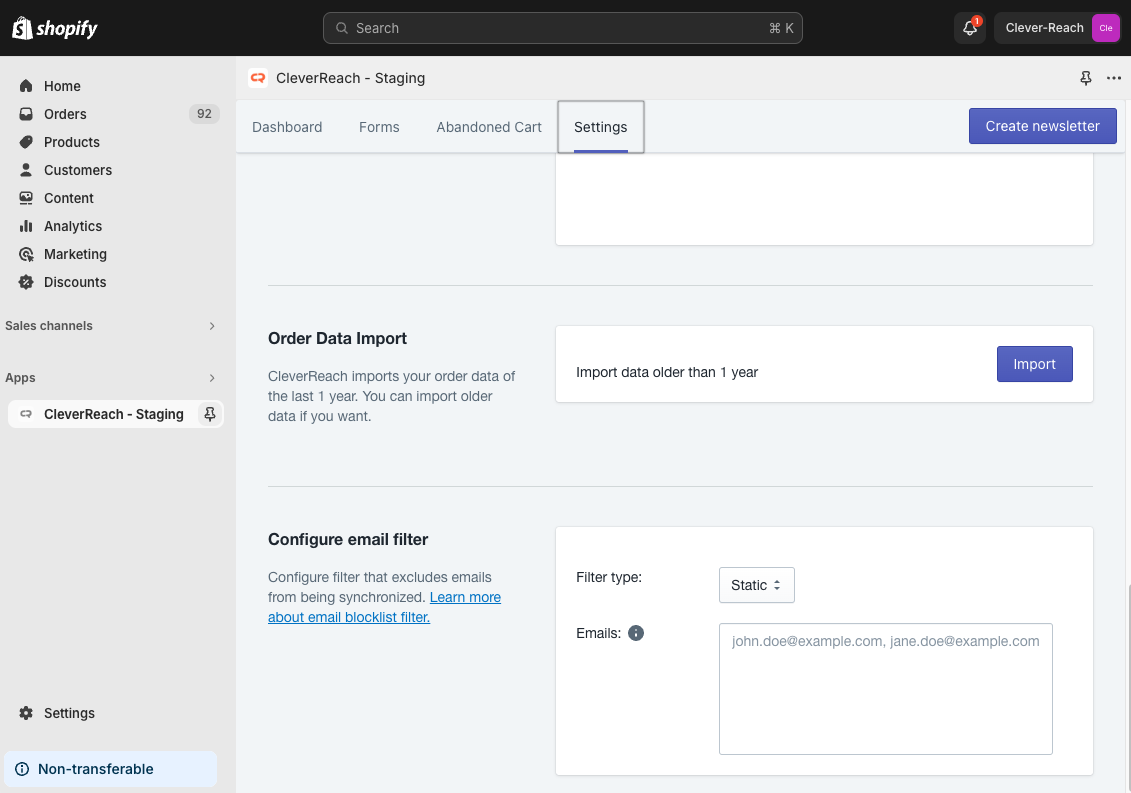Viewport: 1131px width, 793px height.
Task: Click the Emails info tooltip icon
Action: point(636,633)
